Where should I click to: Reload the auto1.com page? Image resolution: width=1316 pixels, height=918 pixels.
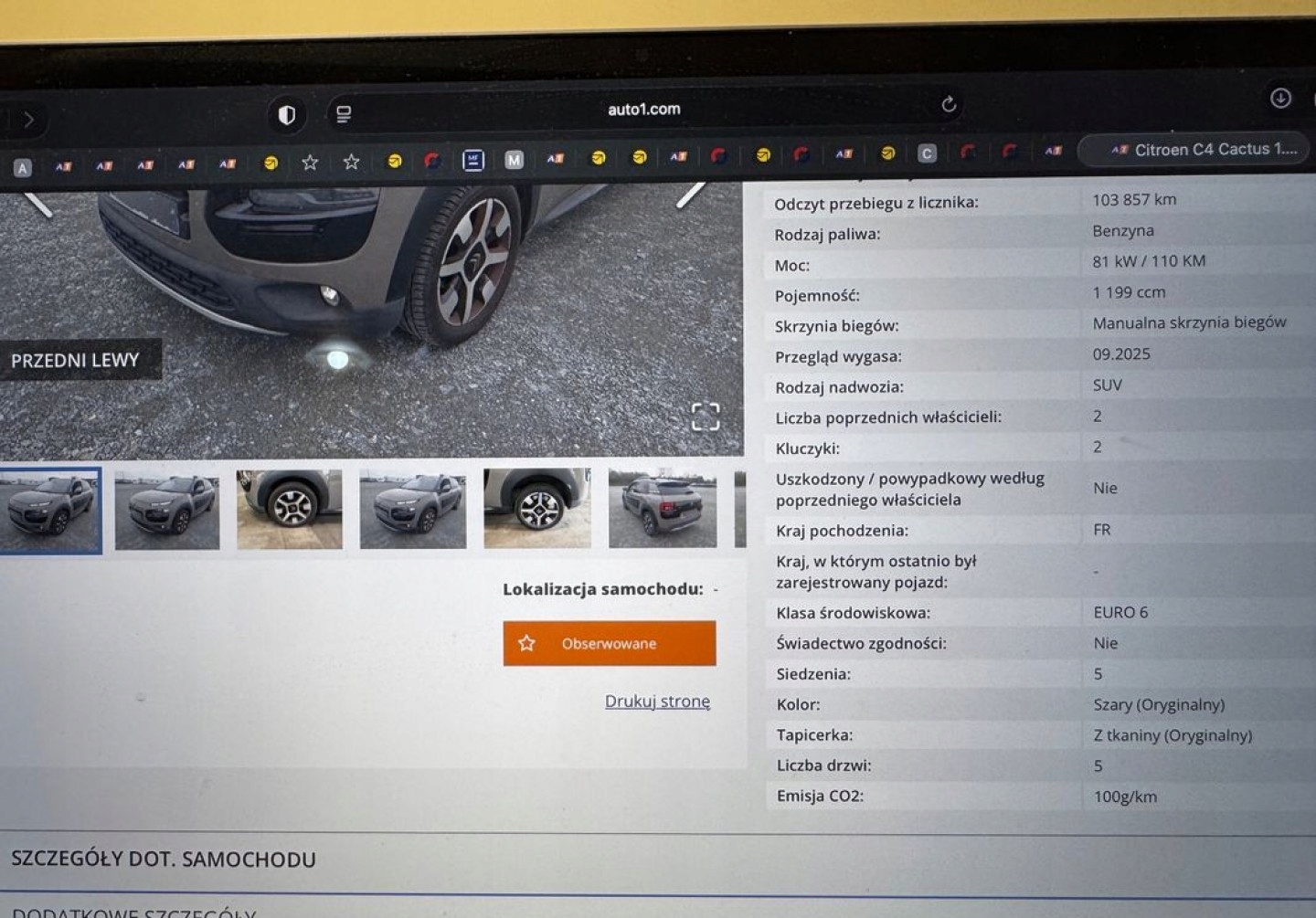point(949,104)
